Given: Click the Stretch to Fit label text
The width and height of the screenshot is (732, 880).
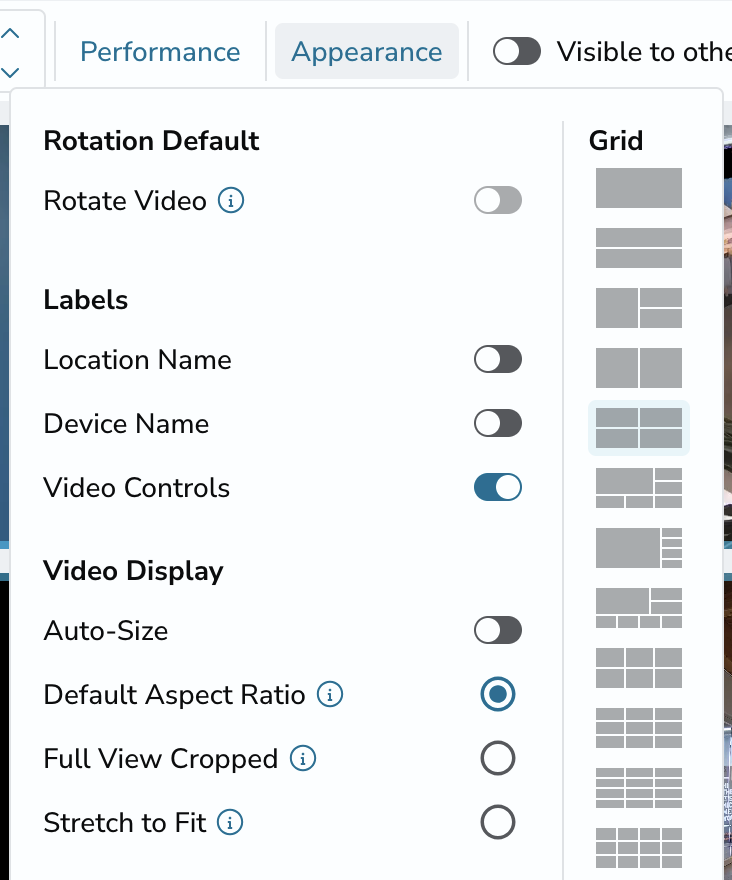Looking at the screenshot, I should point(125,823).
